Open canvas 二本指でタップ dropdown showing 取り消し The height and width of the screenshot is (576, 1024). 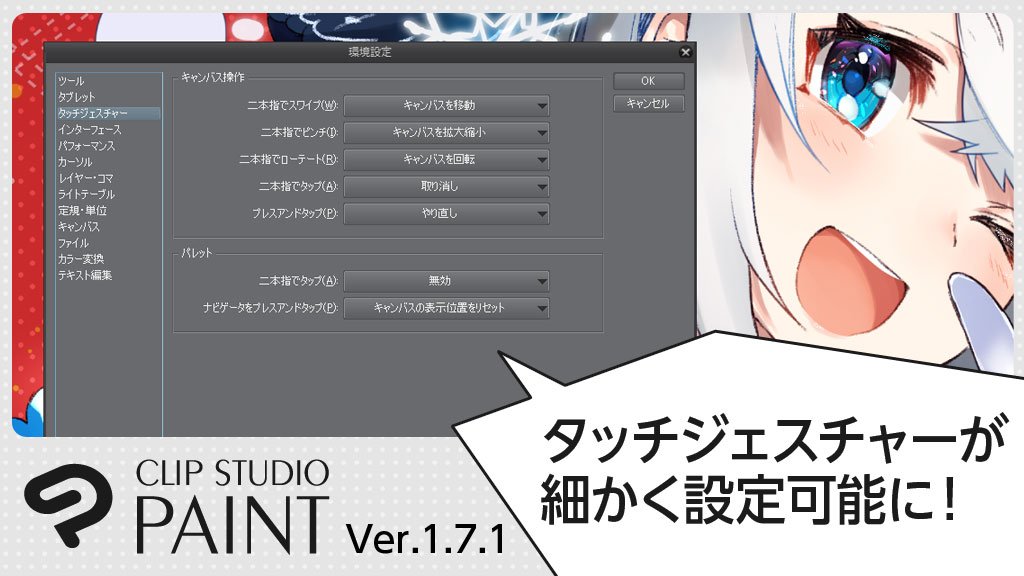(x=446, y=187)
